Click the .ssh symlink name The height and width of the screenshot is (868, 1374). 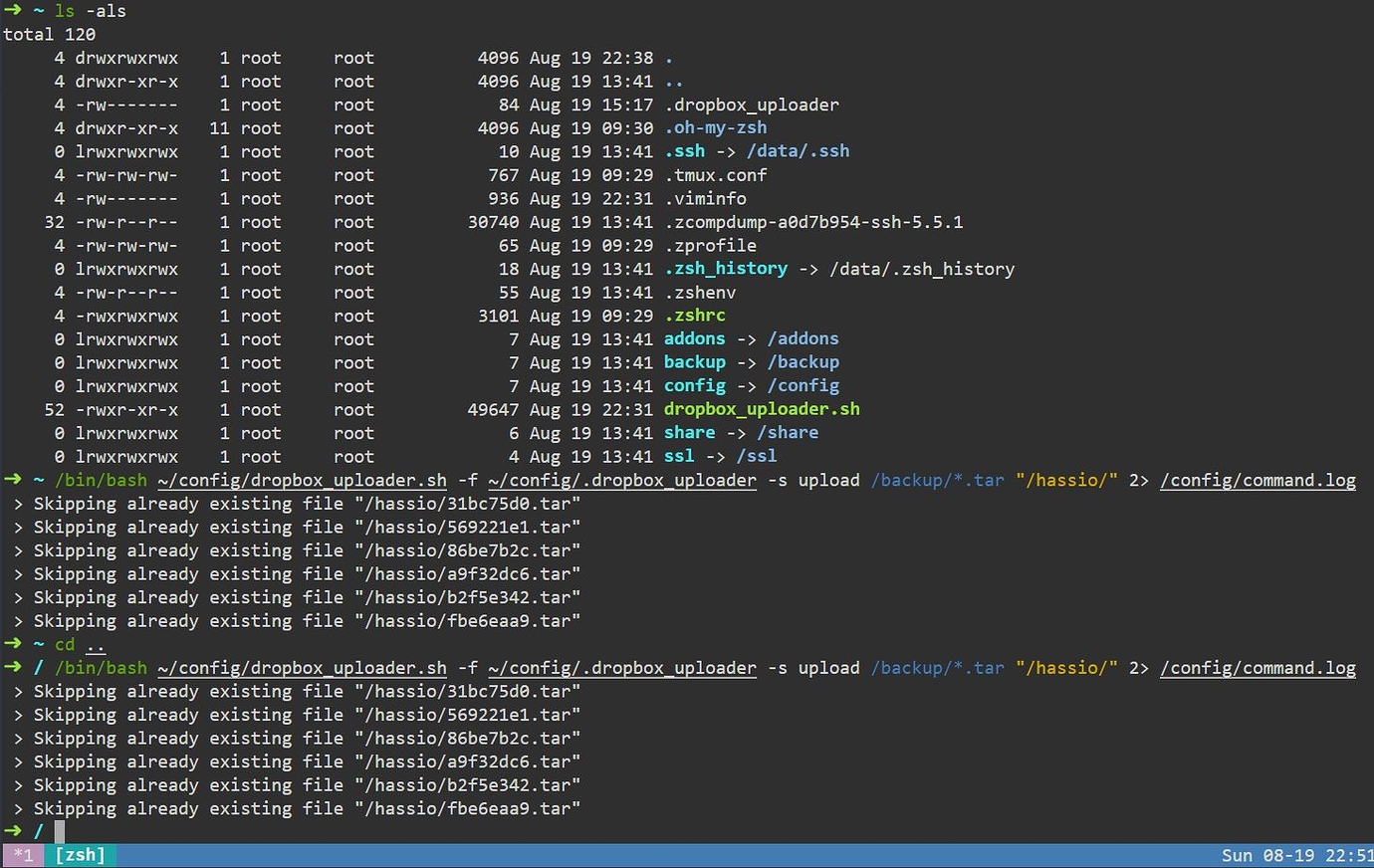coord(684,151)
